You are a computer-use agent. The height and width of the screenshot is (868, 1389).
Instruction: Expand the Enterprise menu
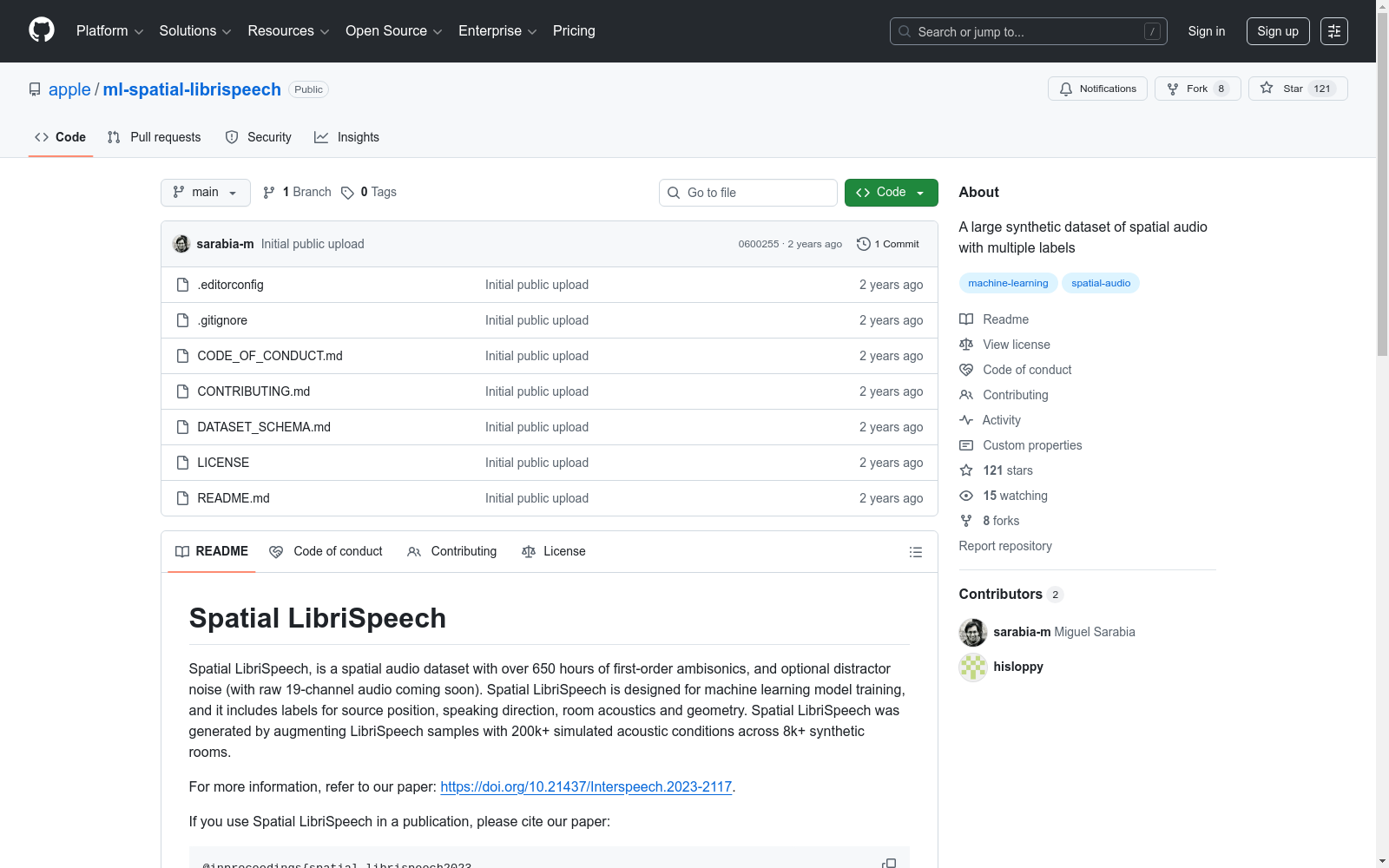click(x=497, y=31)
